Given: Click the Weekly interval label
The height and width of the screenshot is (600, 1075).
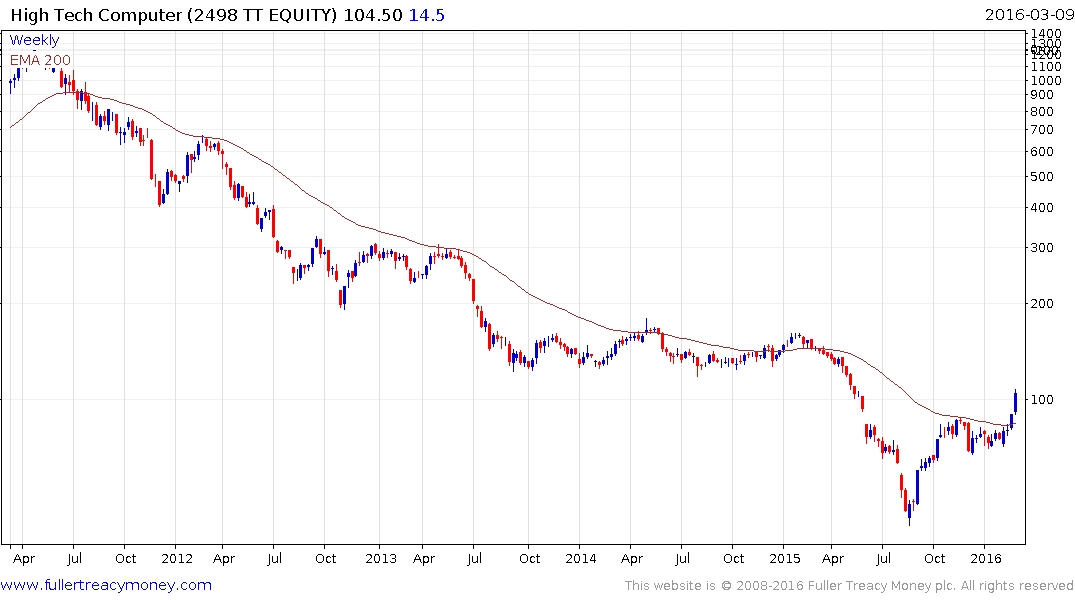Looking at the screenshot, I should 34,40.
